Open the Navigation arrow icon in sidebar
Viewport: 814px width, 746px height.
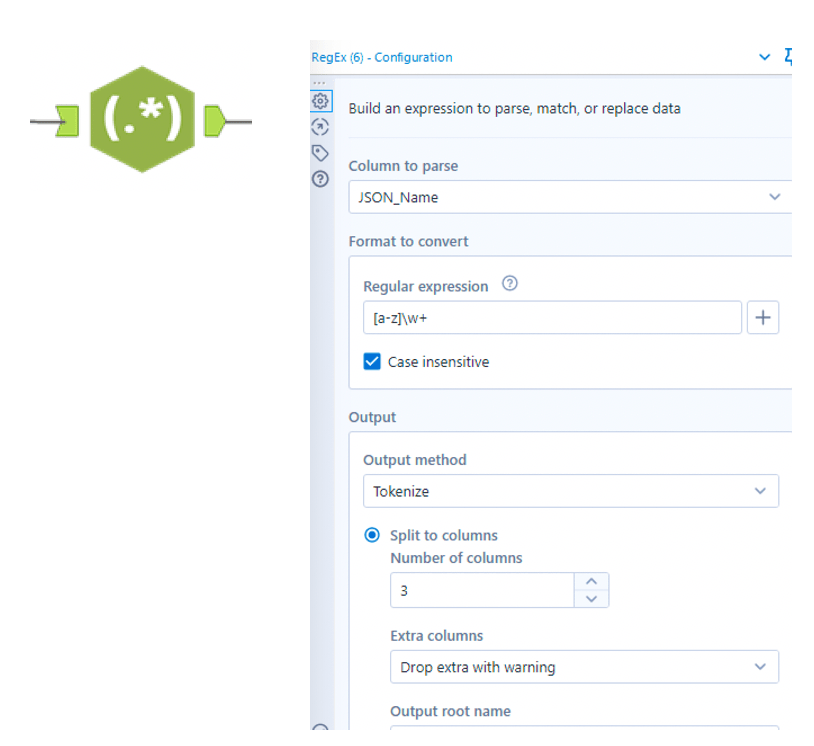[x=321, y=127]
